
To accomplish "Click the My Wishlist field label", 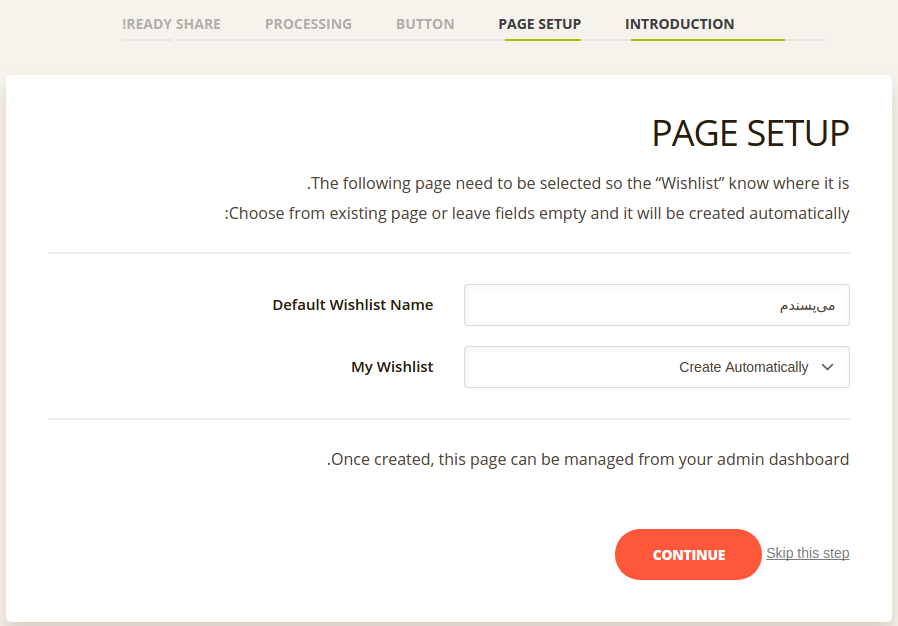I will [392, 367].
